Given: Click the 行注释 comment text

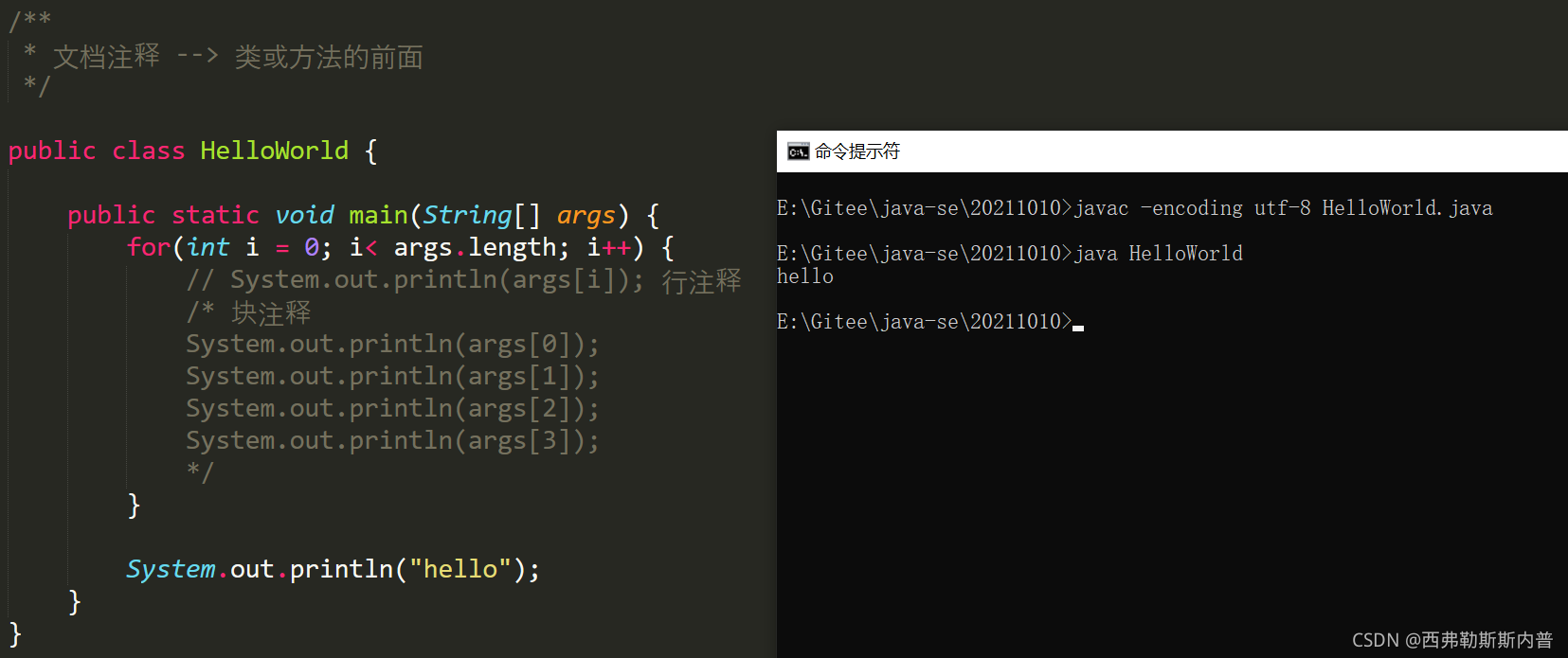Looking at the screenshot, I should coord(701,281).
